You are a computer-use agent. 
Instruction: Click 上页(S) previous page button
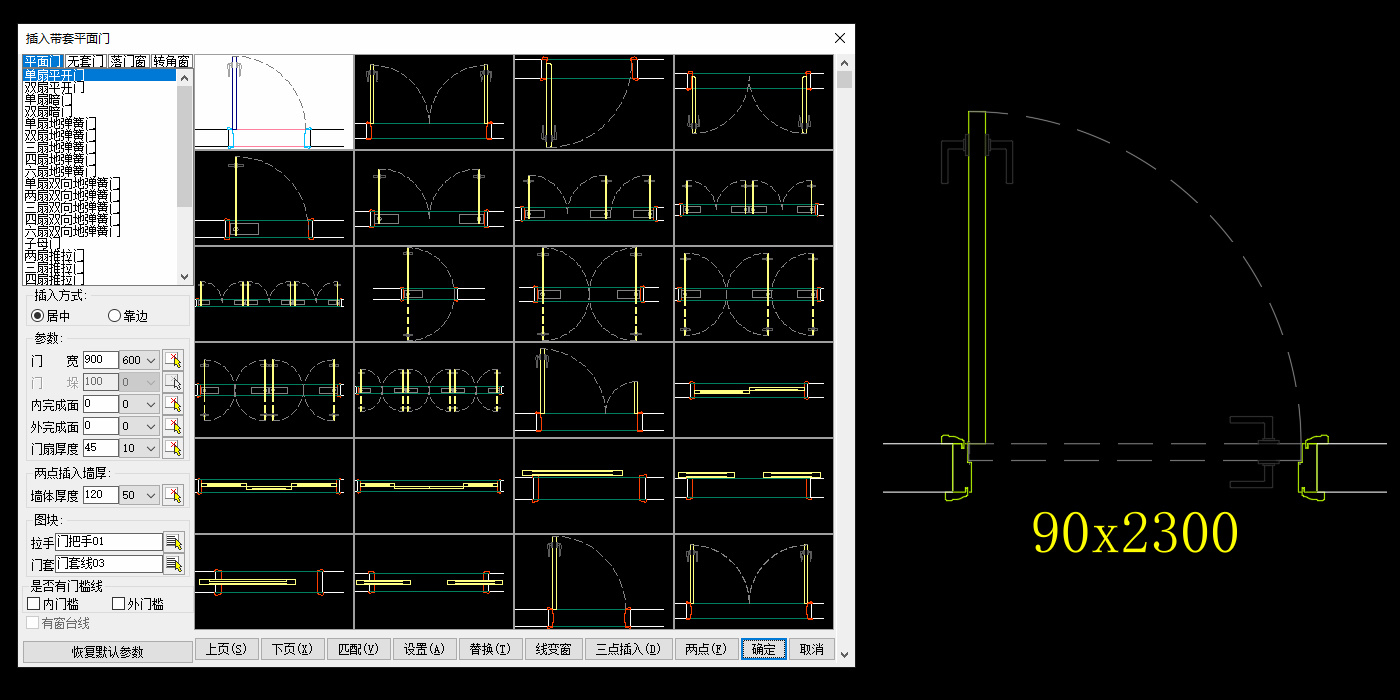pos(226,649)
